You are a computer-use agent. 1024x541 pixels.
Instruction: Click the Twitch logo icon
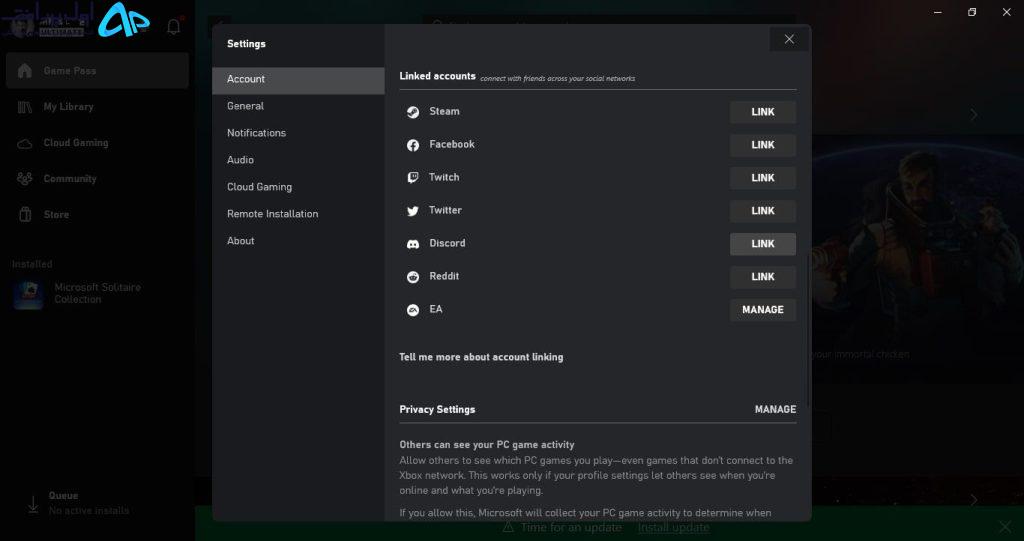(413, 178)
